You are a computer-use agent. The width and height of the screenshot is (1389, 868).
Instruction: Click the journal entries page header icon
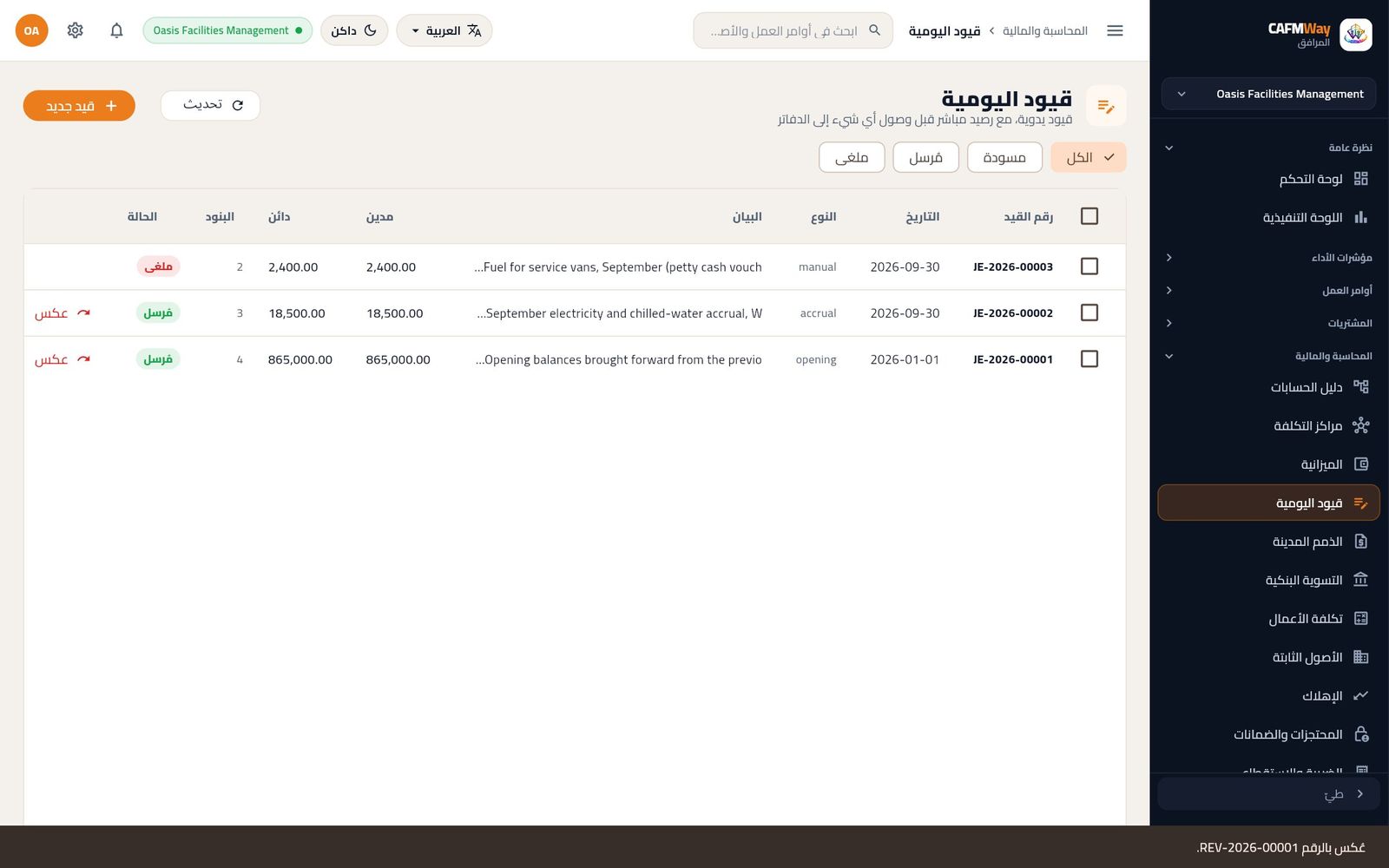point(1106,106)
